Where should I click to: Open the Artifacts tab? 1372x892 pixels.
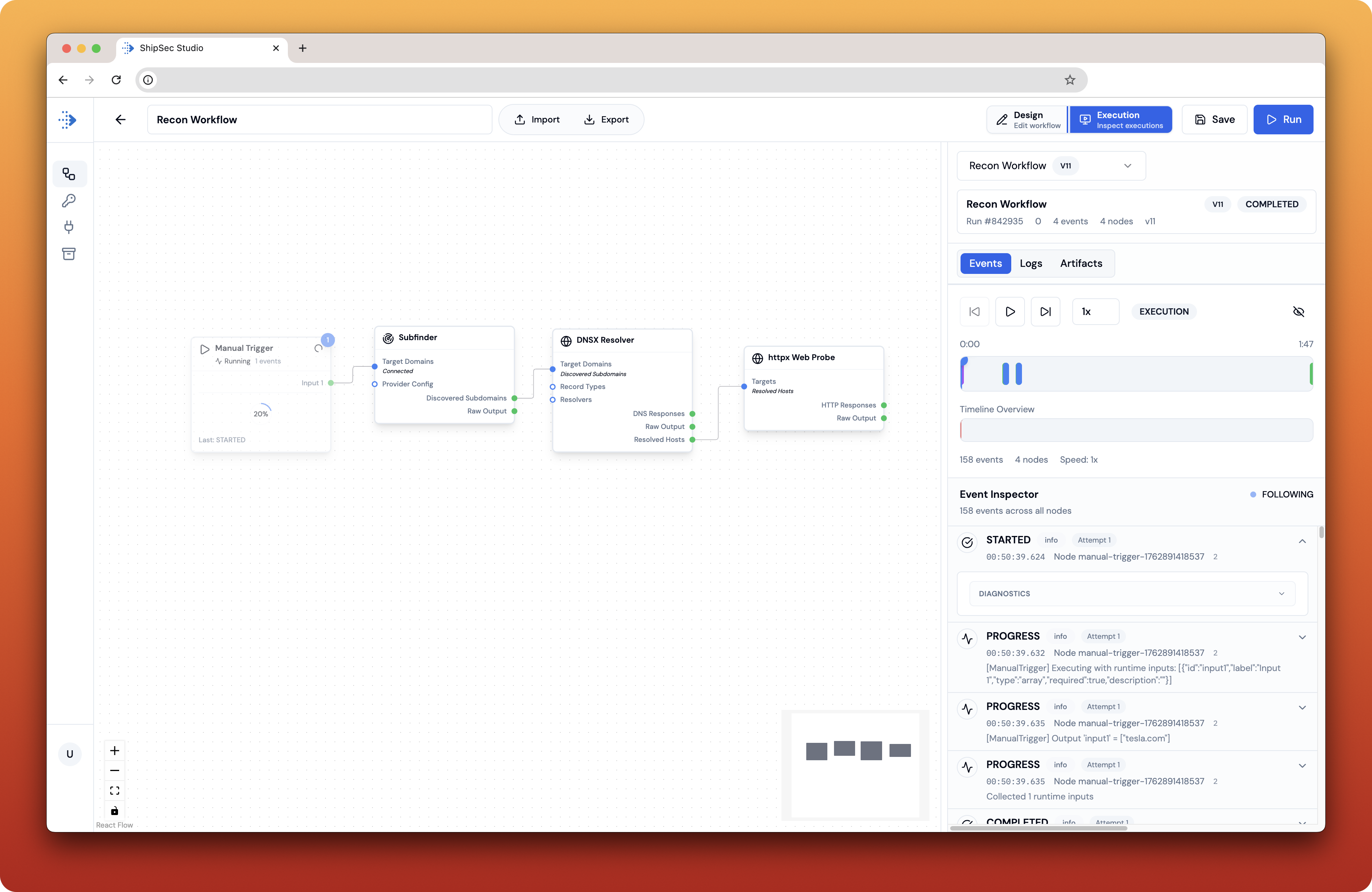tap(1080, 264)
